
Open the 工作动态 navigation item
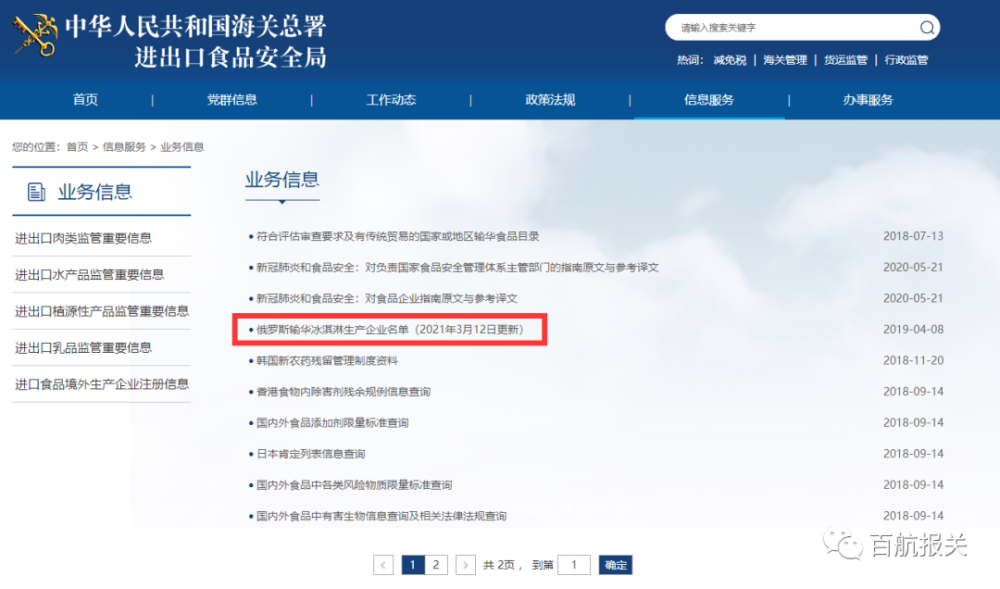click(391, 99)
